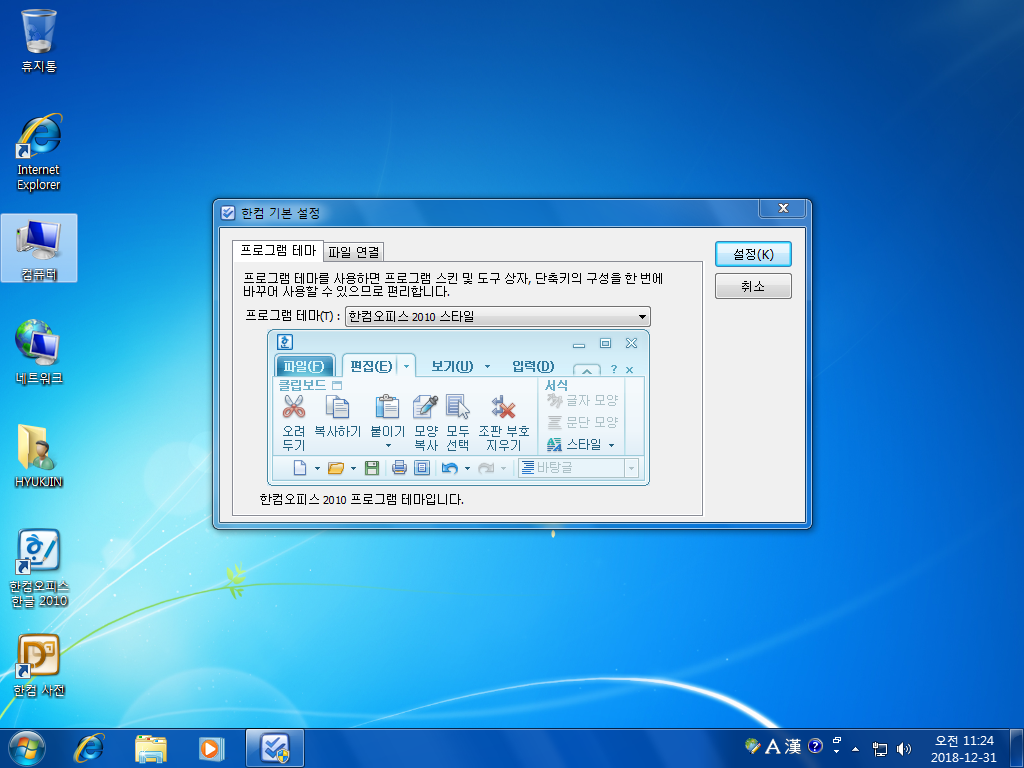This screenshot has width=1024, height=768.
Task: Click the 파일(F) tab in theme preview
Action: coord(304,366)
